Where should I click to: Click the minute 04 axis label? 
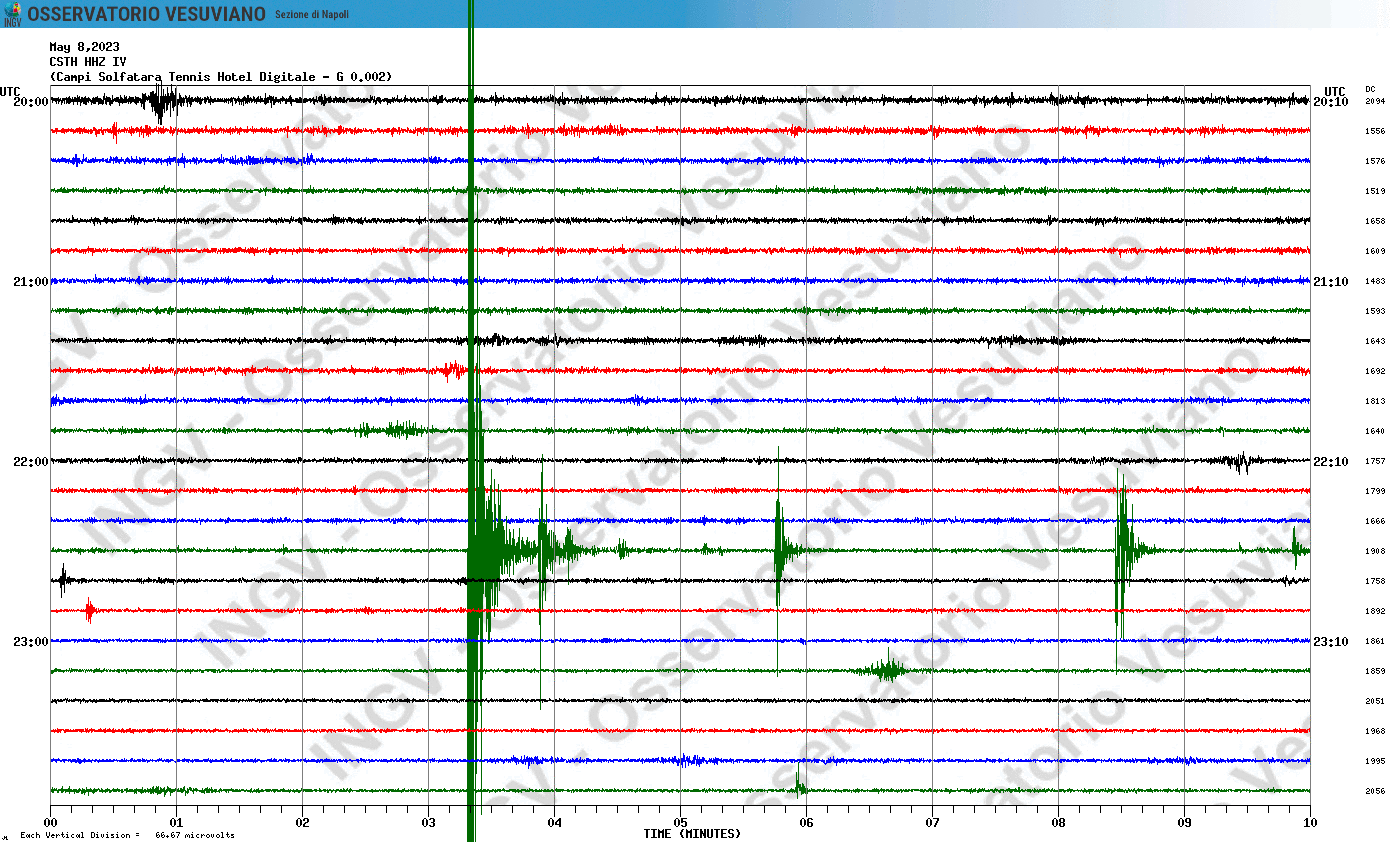click(554, 823)
